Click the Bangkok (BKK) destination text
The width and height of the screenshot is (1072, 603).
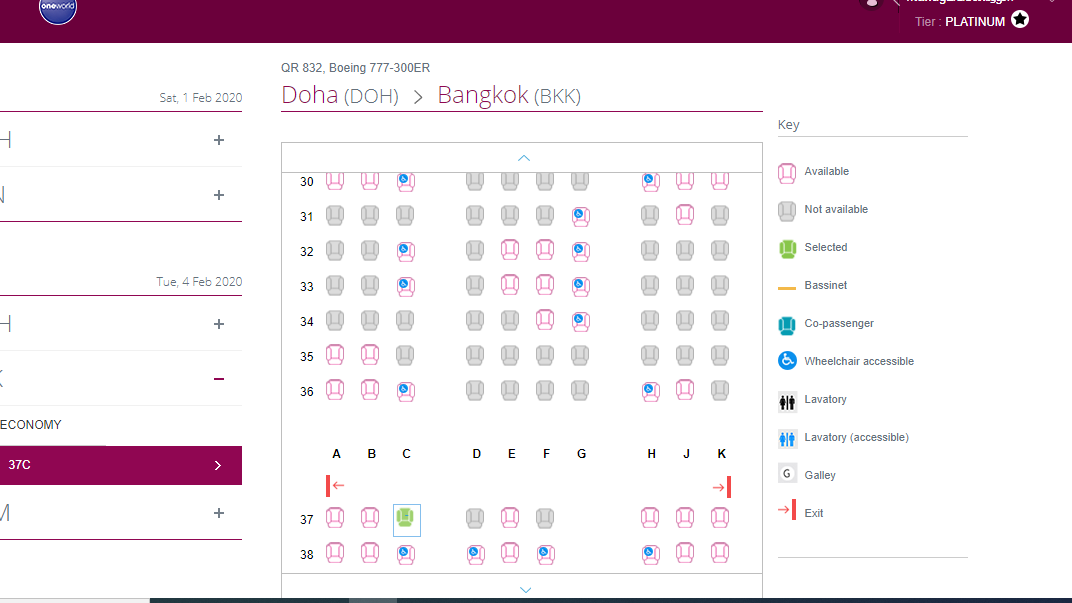point(509,95)
